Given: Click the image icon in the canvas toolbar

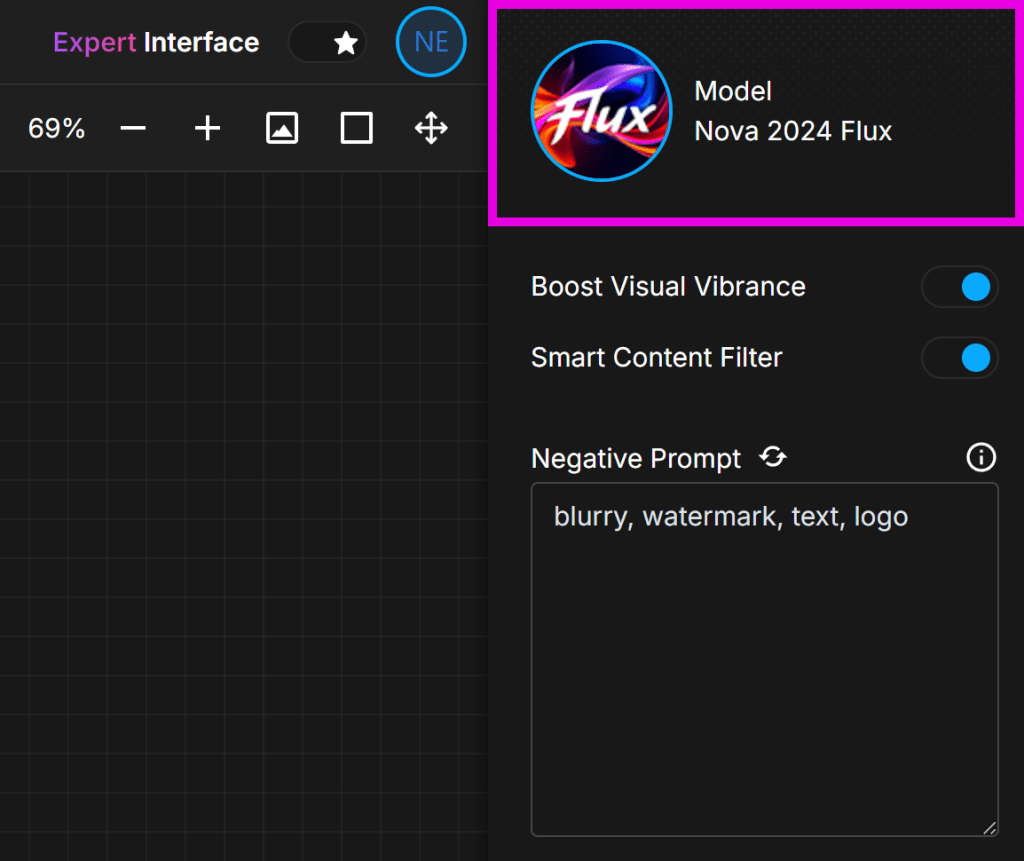Looking at the screenshot, I should pyautogui.click(x=282, y=129).
